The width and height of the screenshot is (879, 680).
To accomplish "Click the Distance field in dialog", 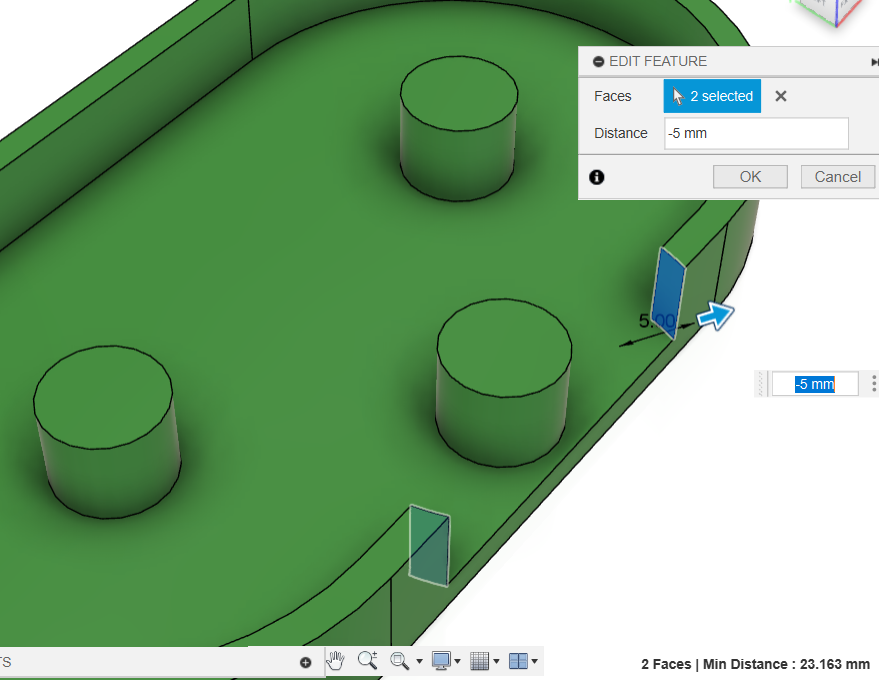I will [x=756, y=133].
